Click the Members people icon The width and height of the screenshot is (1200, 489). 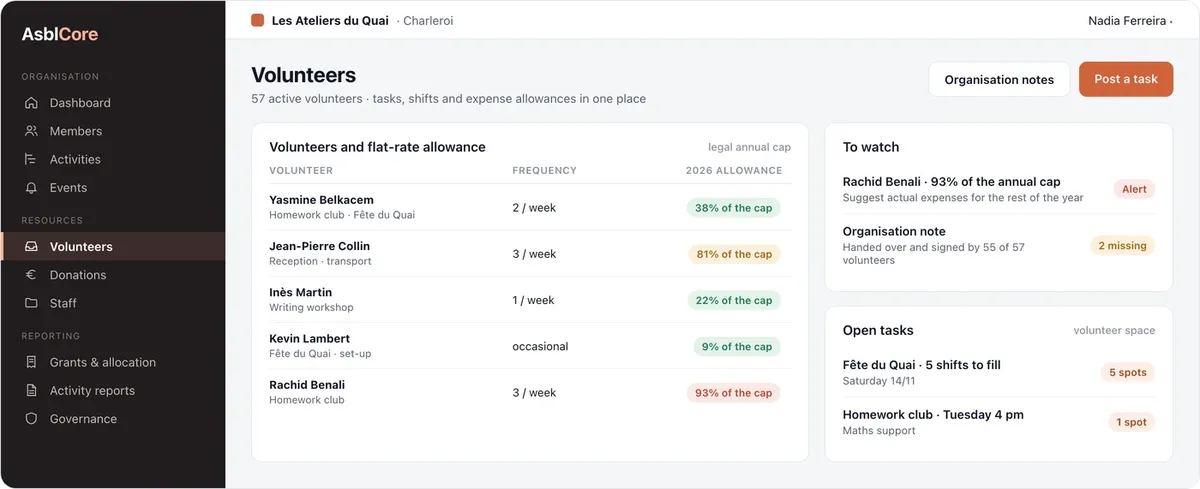pyautogui.click(x=31, y=131)
